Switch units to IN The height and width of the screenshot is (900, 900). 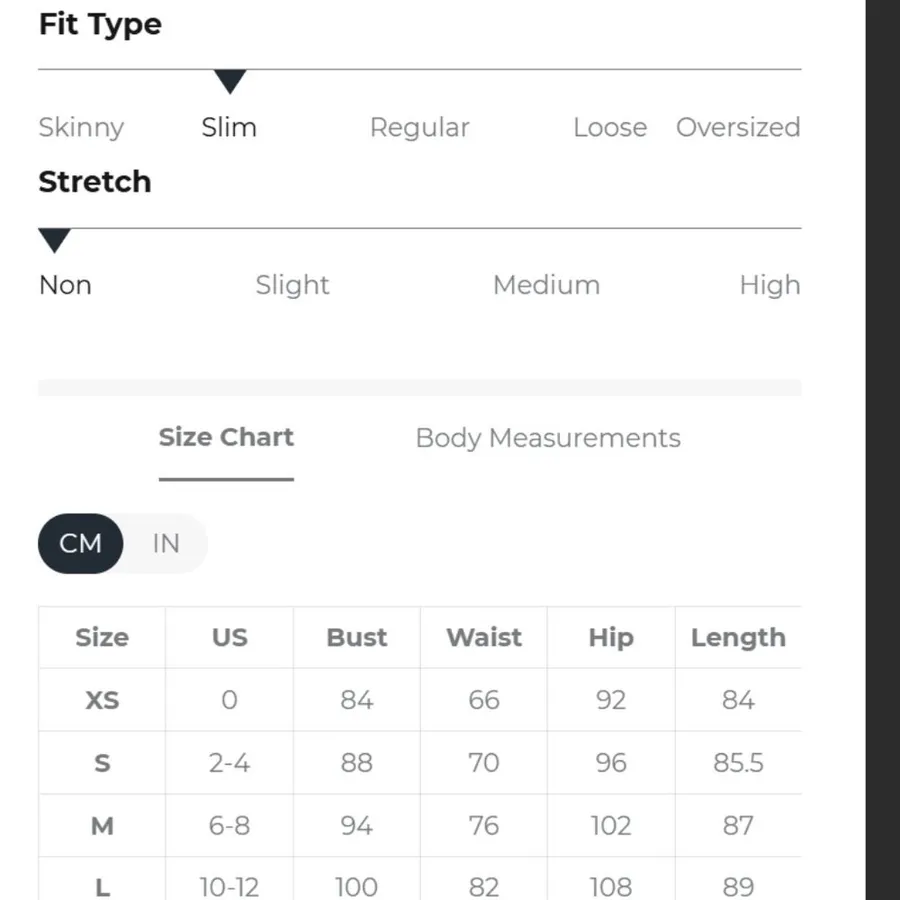pyautogui.click(x=166, y=543)
